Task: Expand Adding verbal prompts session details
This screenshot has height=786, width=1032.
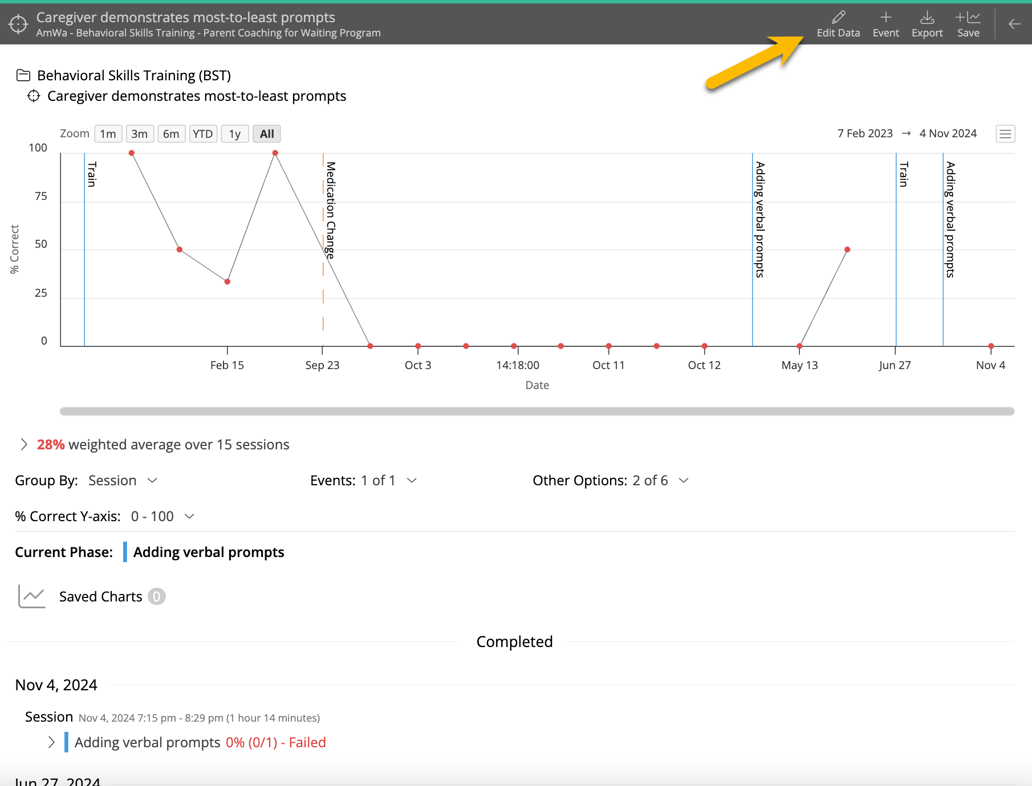Action: (x=49, y=742)
